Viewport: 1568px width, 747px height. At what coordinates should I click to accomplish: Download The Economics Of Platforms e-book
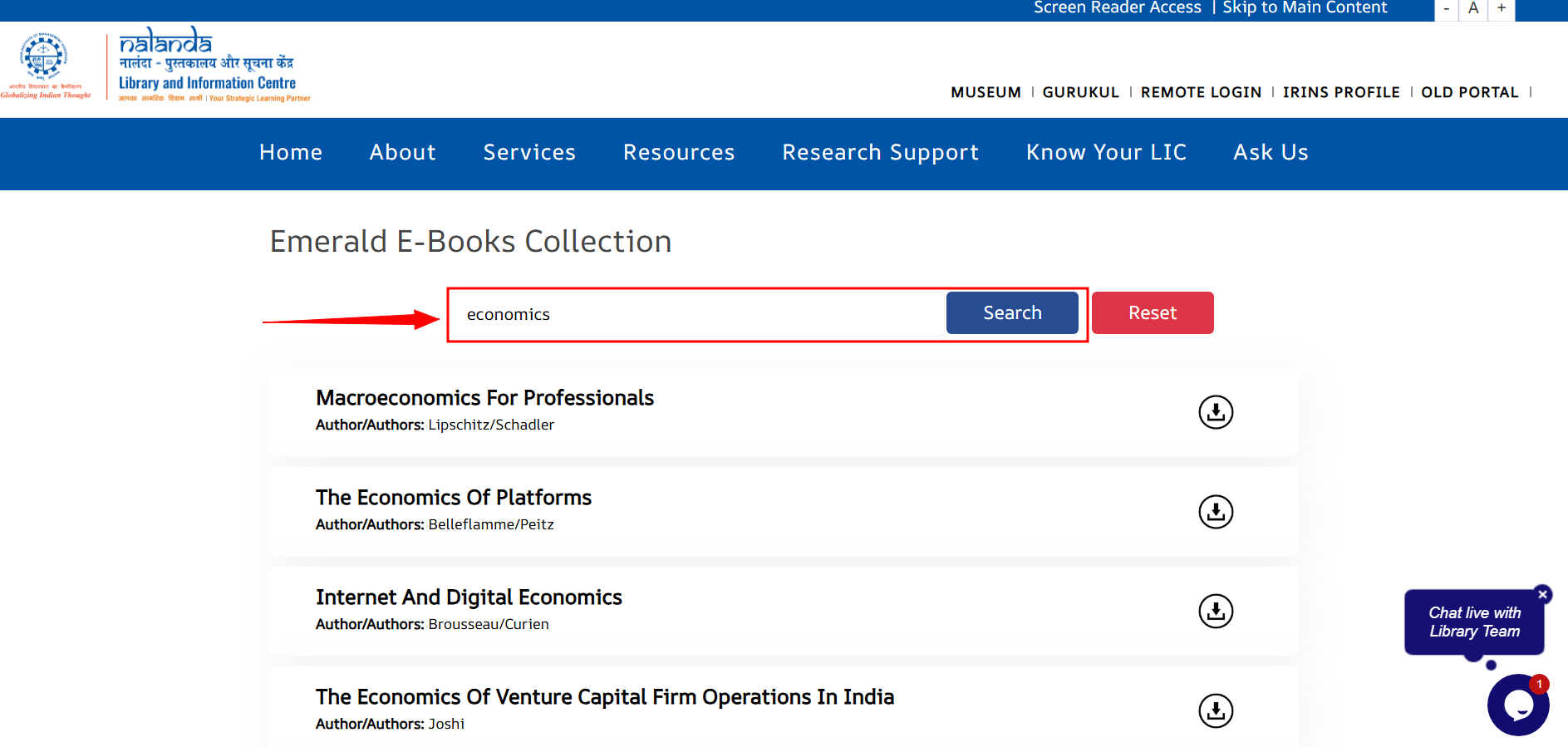[x=1215, y=512]
